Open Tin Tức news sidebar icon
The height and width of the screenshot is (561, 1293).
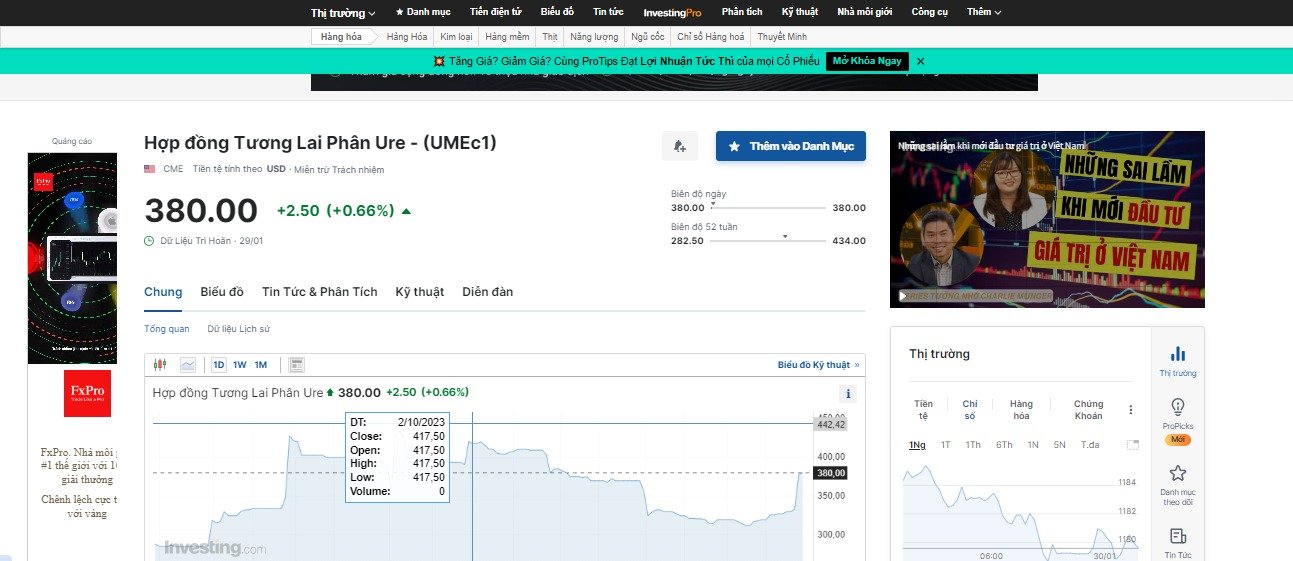1177,537
